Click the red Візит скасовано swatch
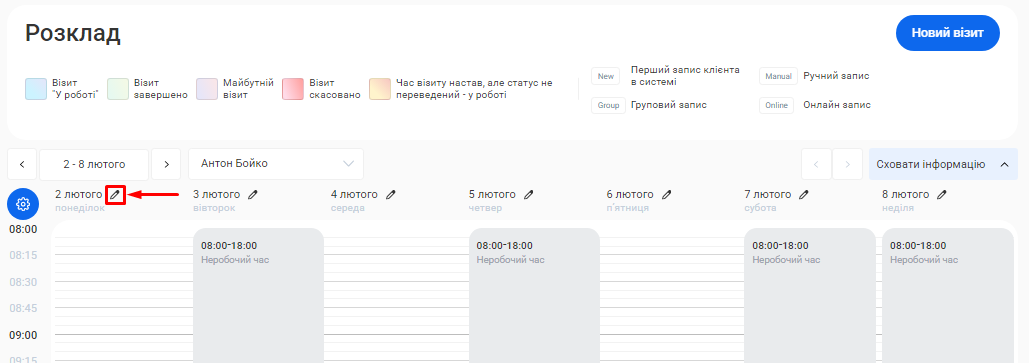The image size is (1029, 363). tap(293, 89)
